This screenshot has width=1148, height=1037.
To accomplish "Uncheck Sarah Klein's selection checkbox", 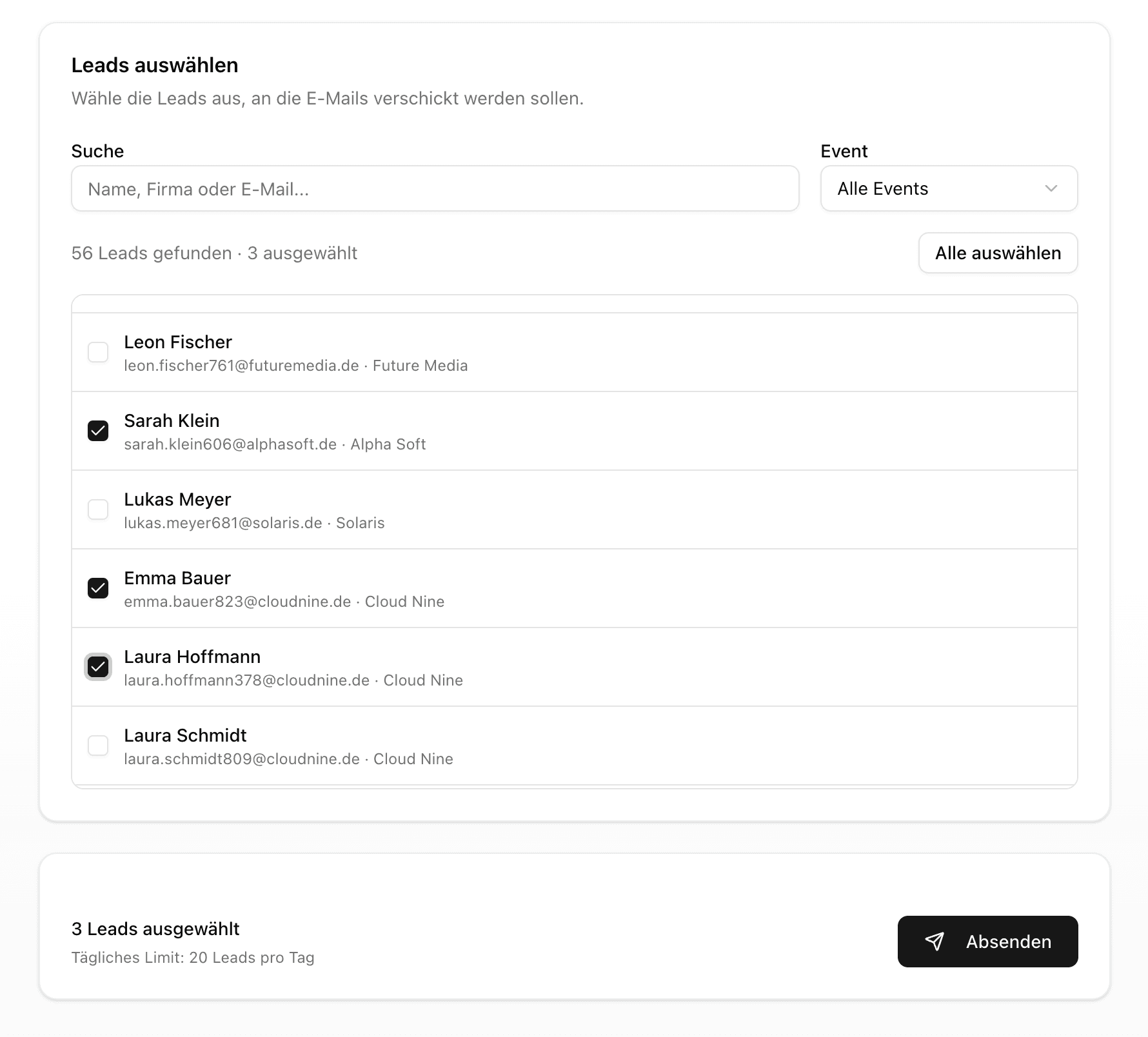I will [98, 431].
